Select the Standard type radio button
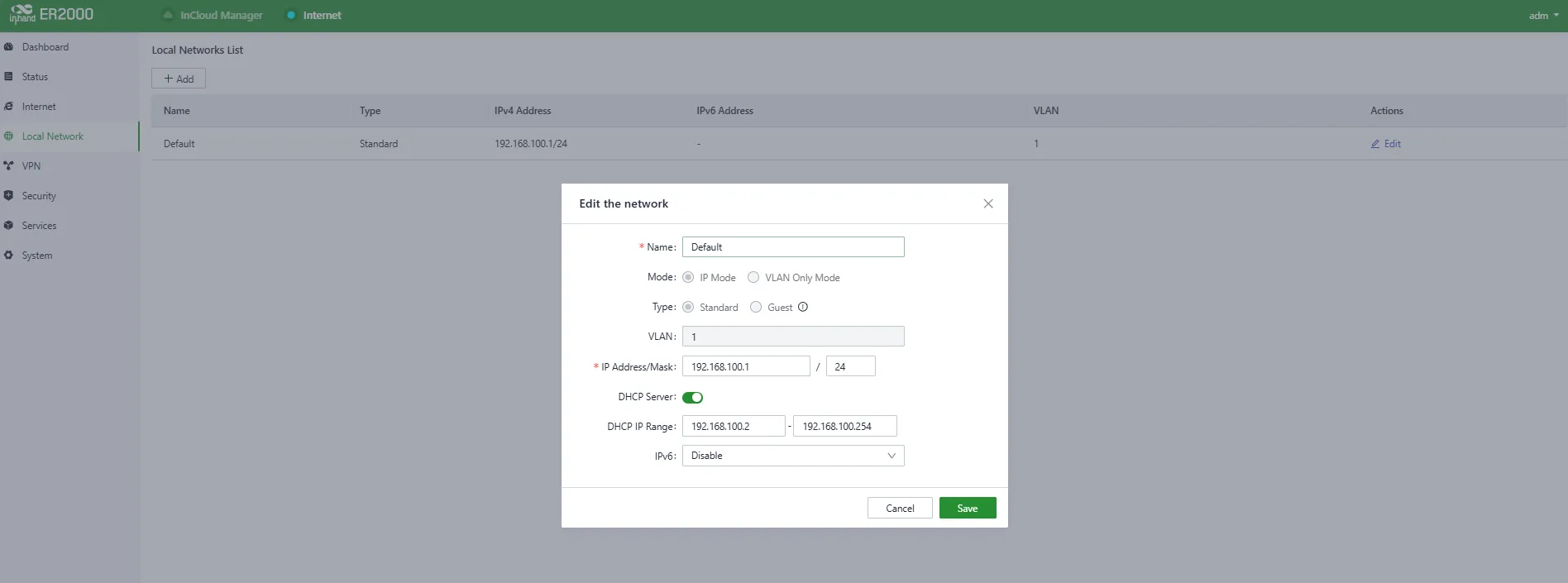The height and width of the screenshot is (583, 1568). pyautogui.click(x=688, y=307)
